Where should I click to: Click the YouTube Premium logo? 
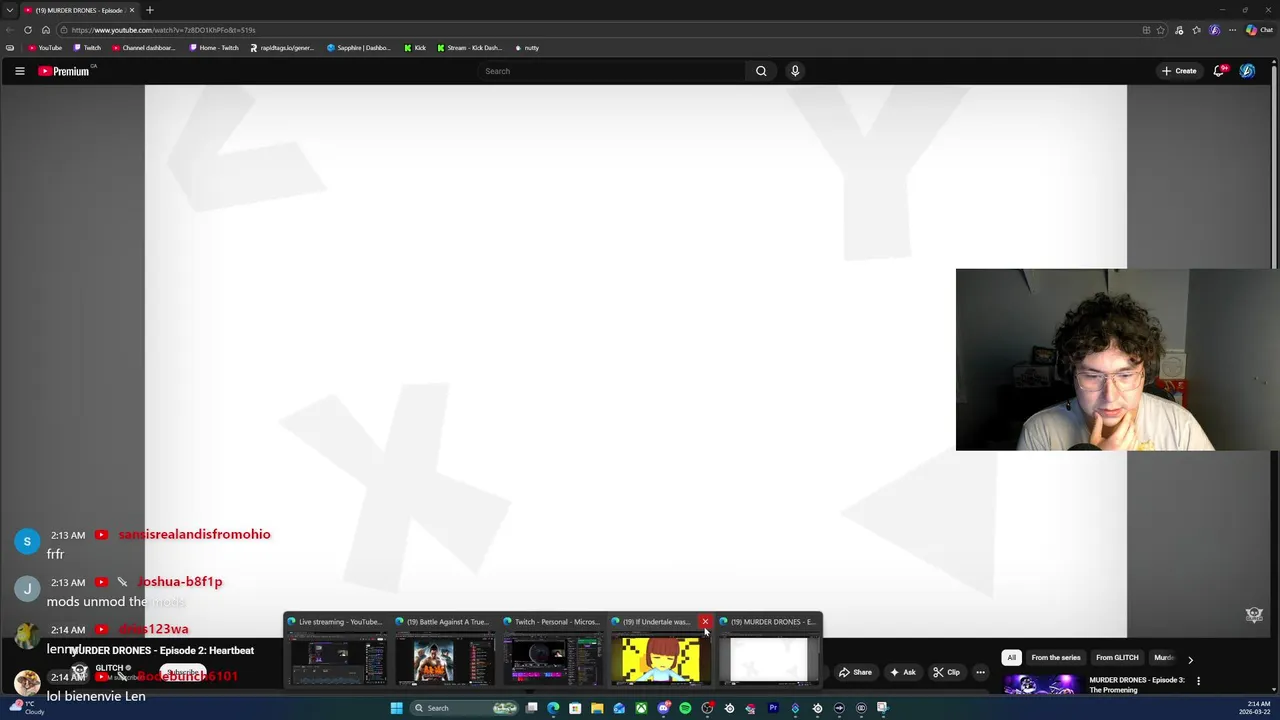click(x=66, y=71)
